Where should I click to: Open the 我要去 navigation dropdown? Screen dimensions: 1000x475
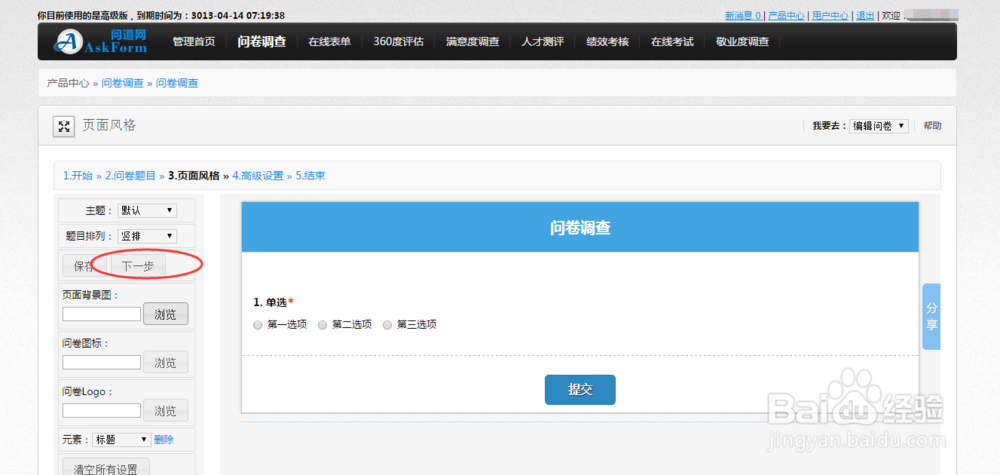[x=879, y=126]
